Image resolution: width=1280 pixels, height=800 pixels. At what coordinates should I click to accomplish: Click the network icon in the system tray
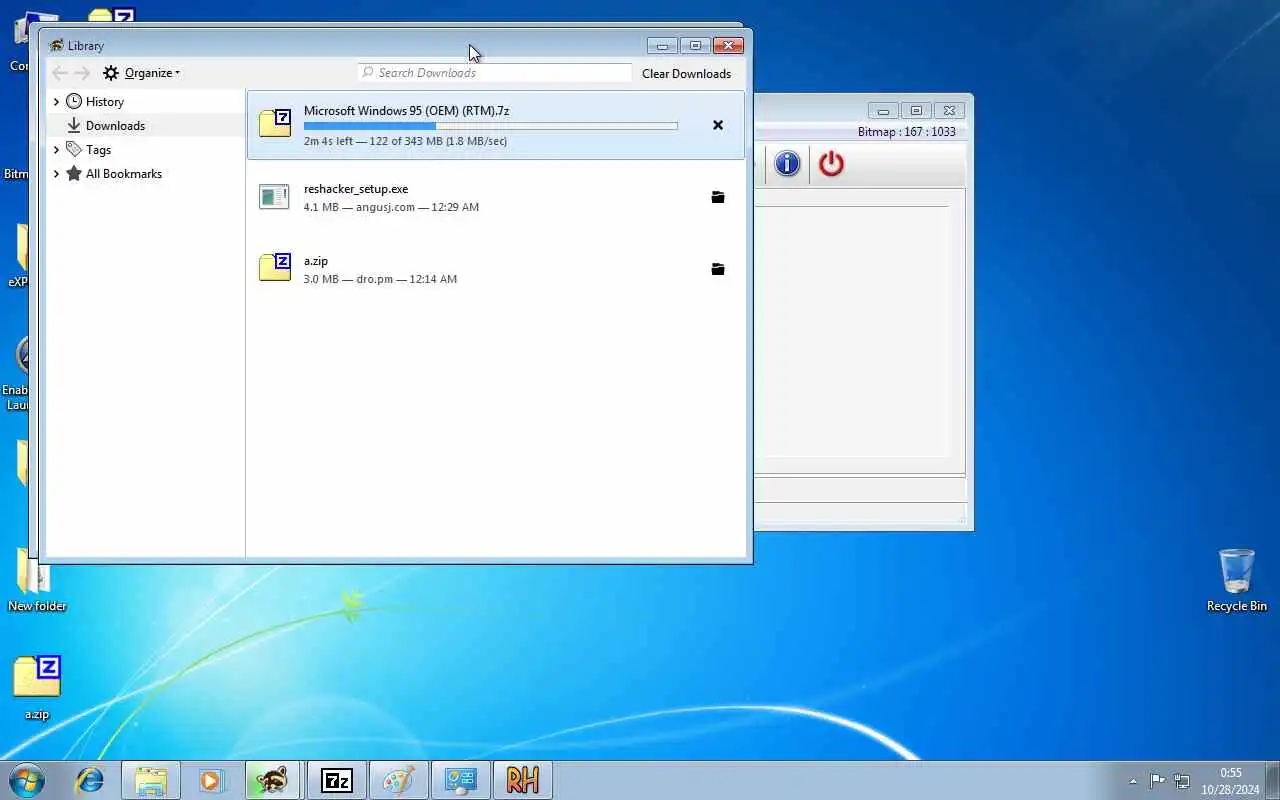(x=1182, y=781)
